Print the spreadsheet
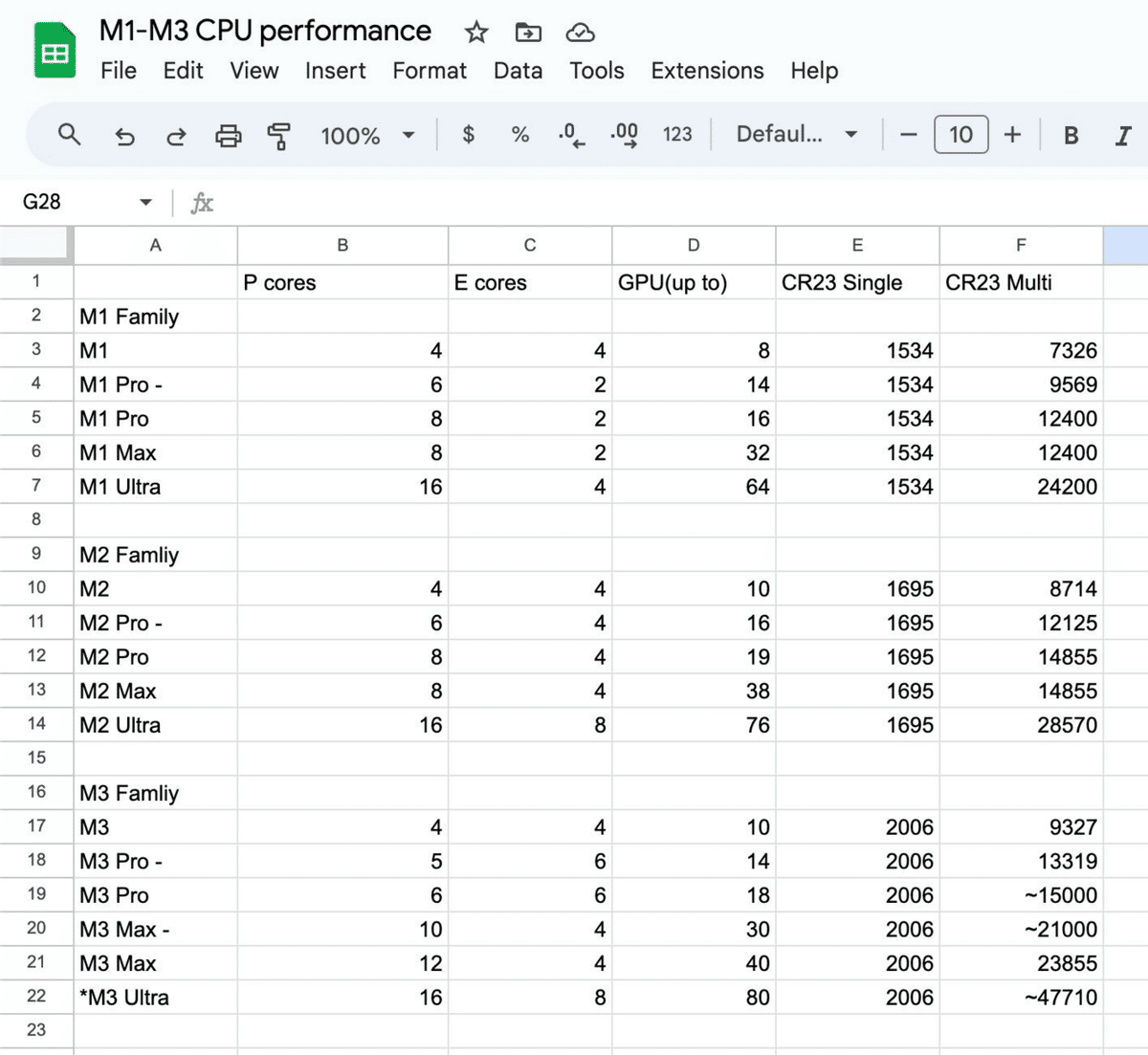1148x1055 pixels. point(228,136)
